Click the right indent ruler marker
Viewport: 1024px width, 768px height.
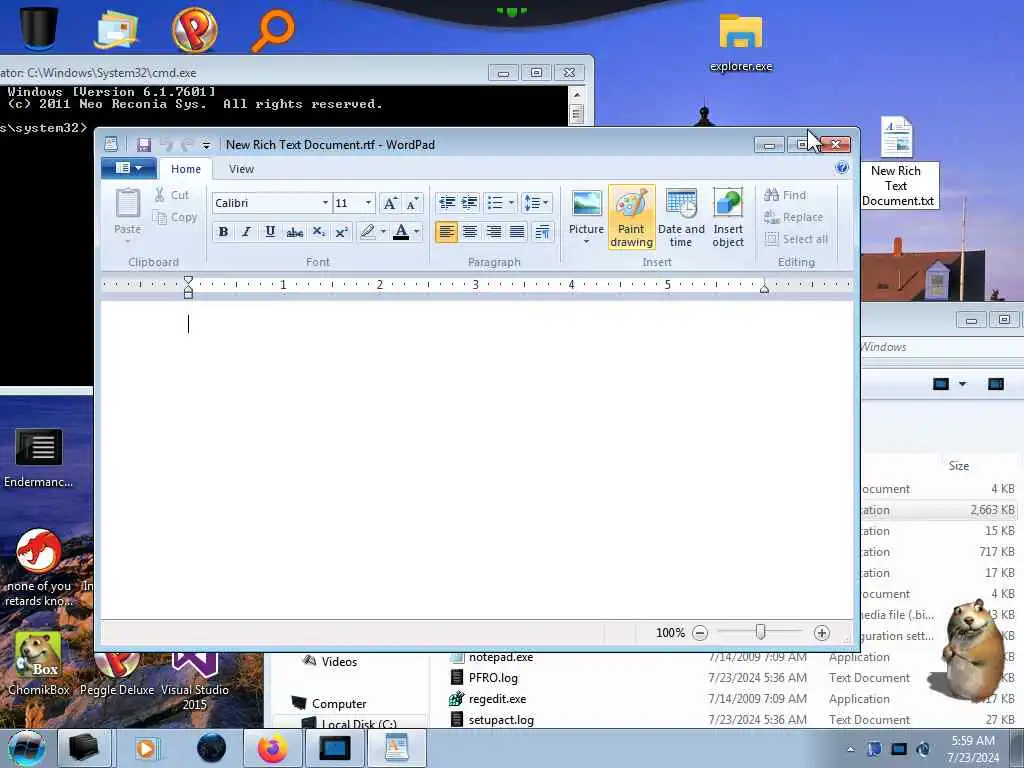[764, 288]
